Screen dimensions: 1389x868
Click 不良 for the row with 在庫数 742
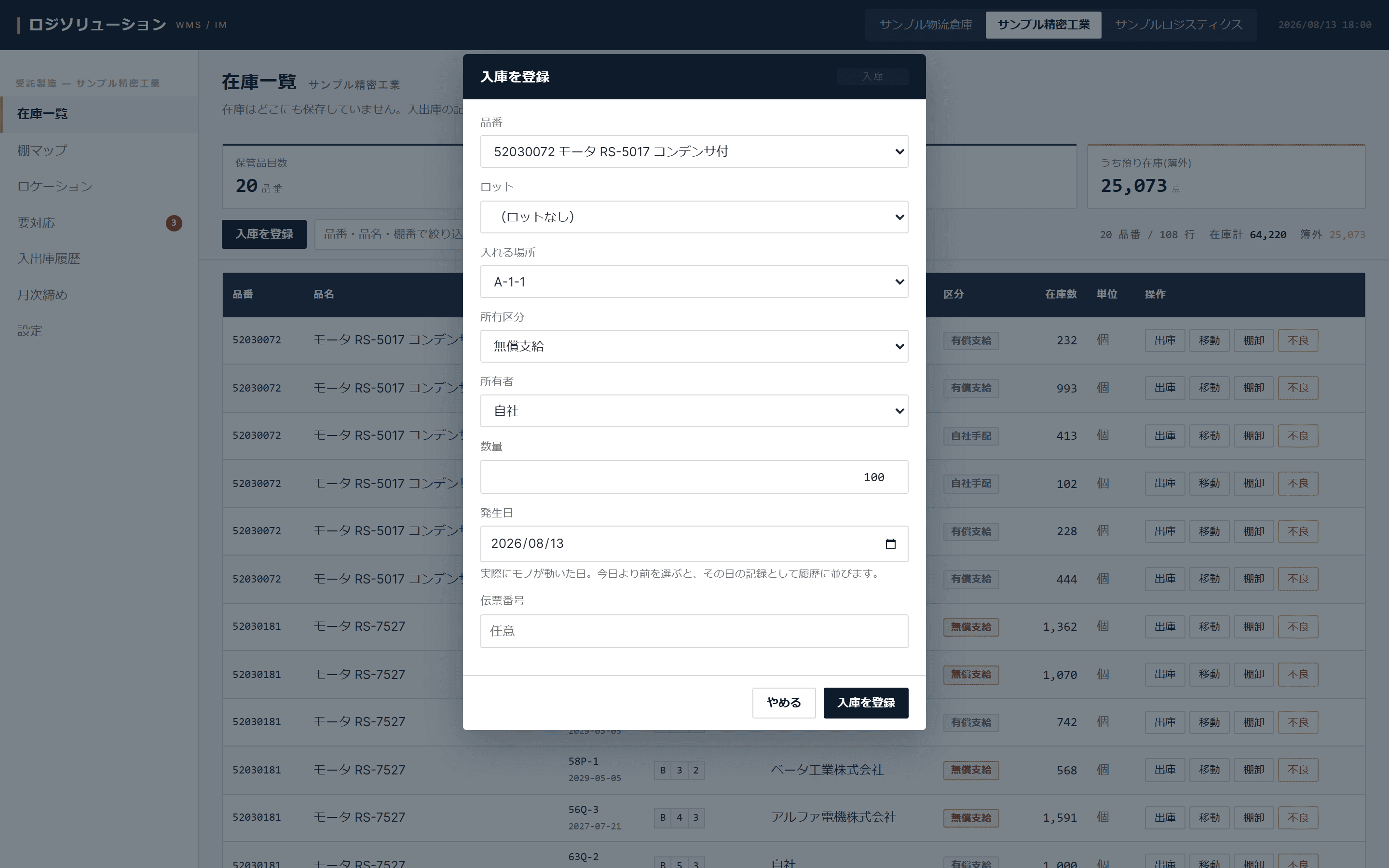1298,722
